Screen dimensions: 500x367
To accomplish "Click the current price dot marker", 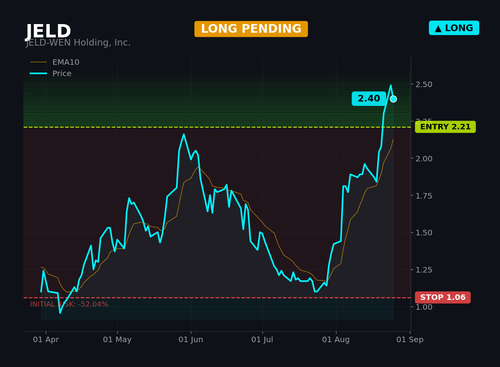I will [x=393, y=99].
